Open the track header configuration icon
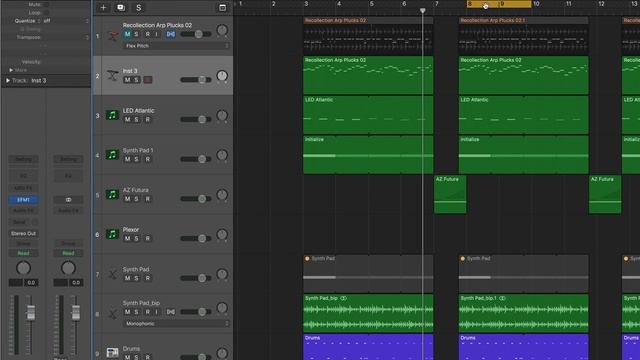The image size is (640, 360). pos(222,8)
